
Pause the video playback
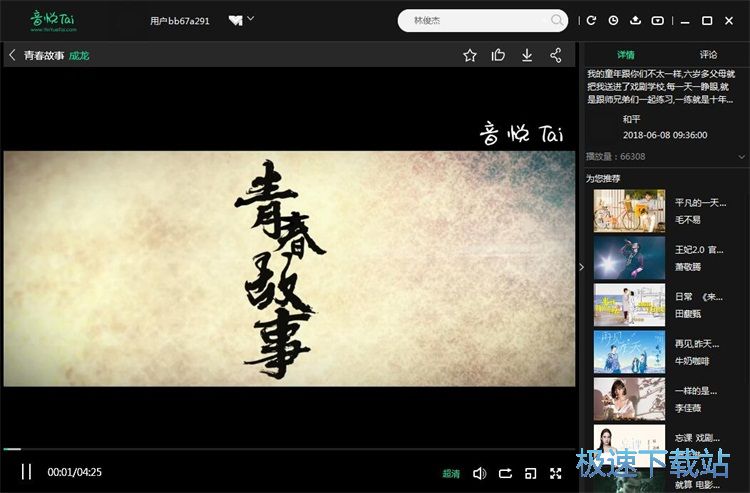click(26, 472)
